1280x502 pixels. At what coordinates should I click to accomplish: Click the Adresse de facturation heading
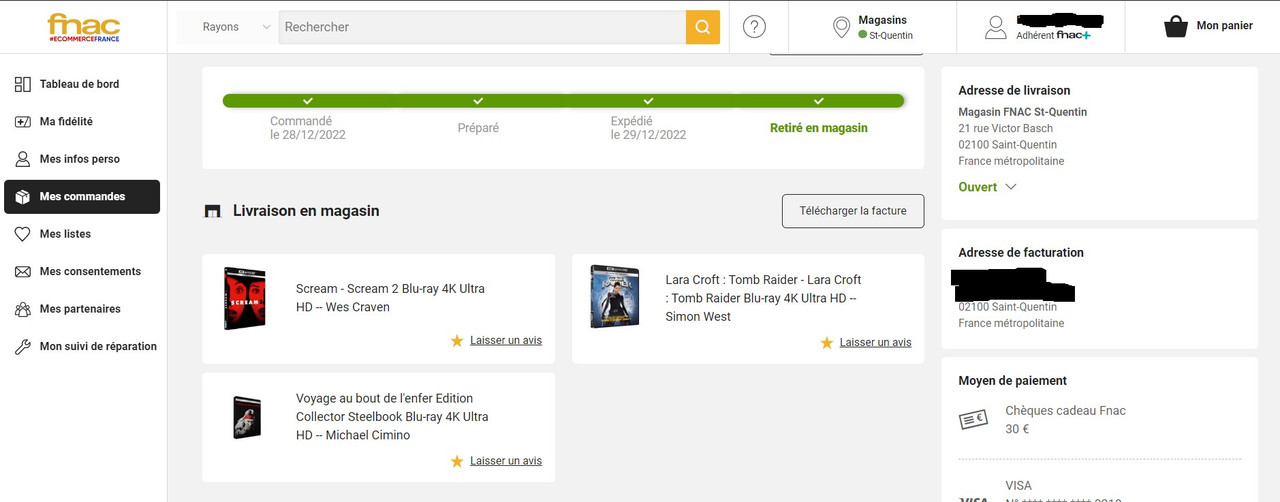(1021, 253)
